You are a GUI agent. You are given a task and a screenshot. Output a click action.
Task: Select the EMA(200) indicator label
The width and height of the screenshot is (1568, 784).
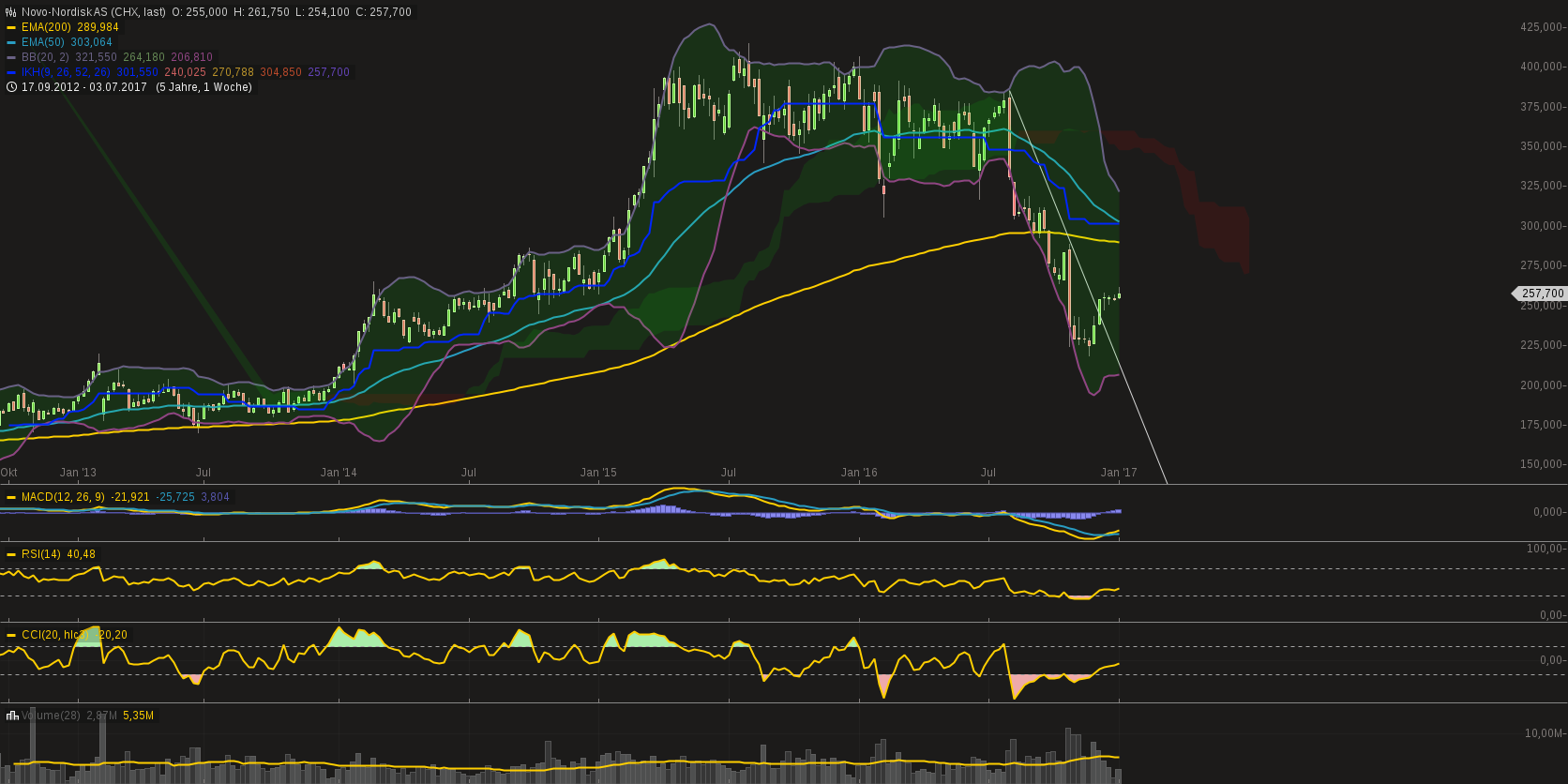point(46,27)
